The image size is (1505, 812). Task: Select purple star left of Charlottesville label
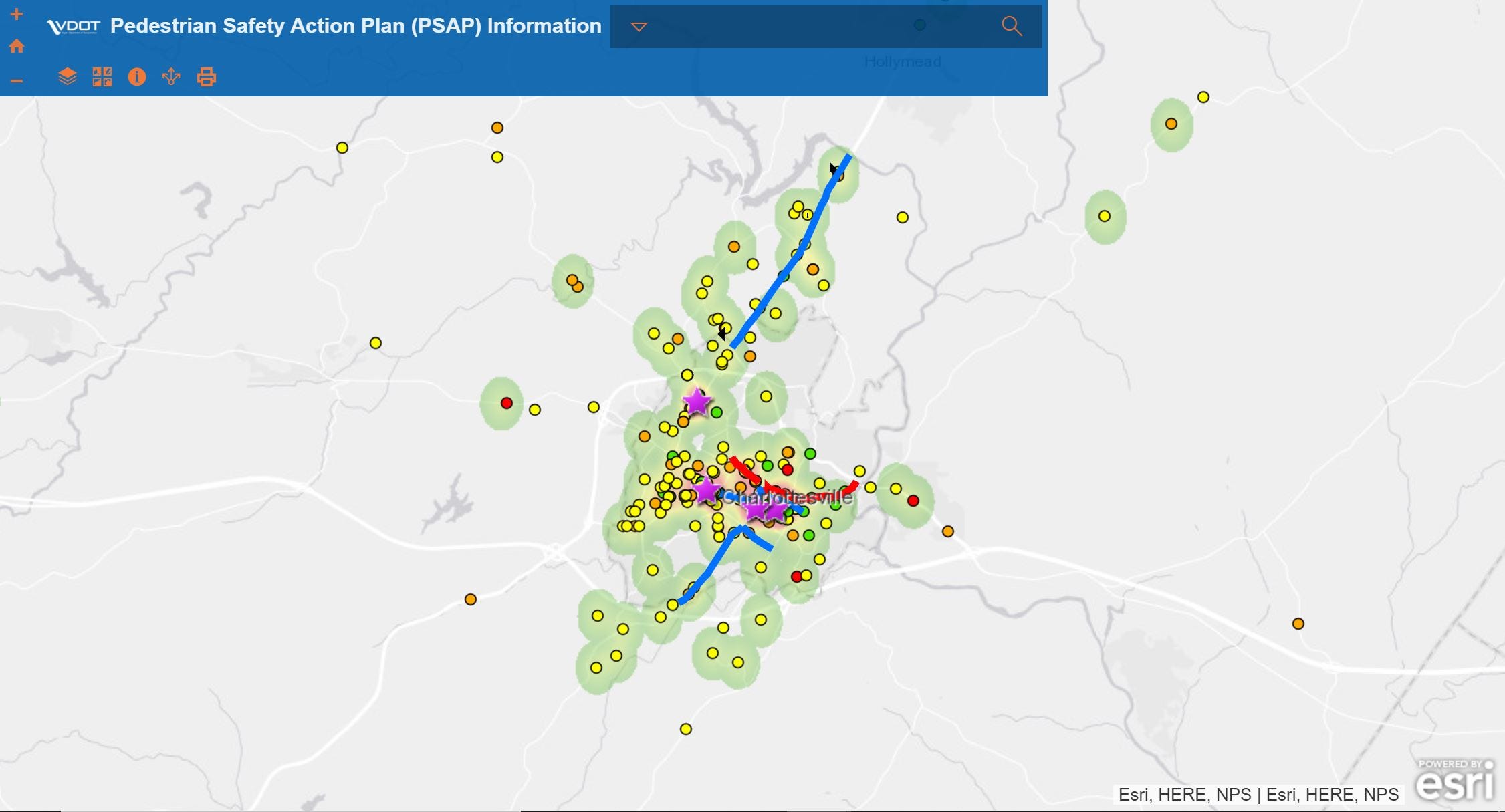(706, 491)
